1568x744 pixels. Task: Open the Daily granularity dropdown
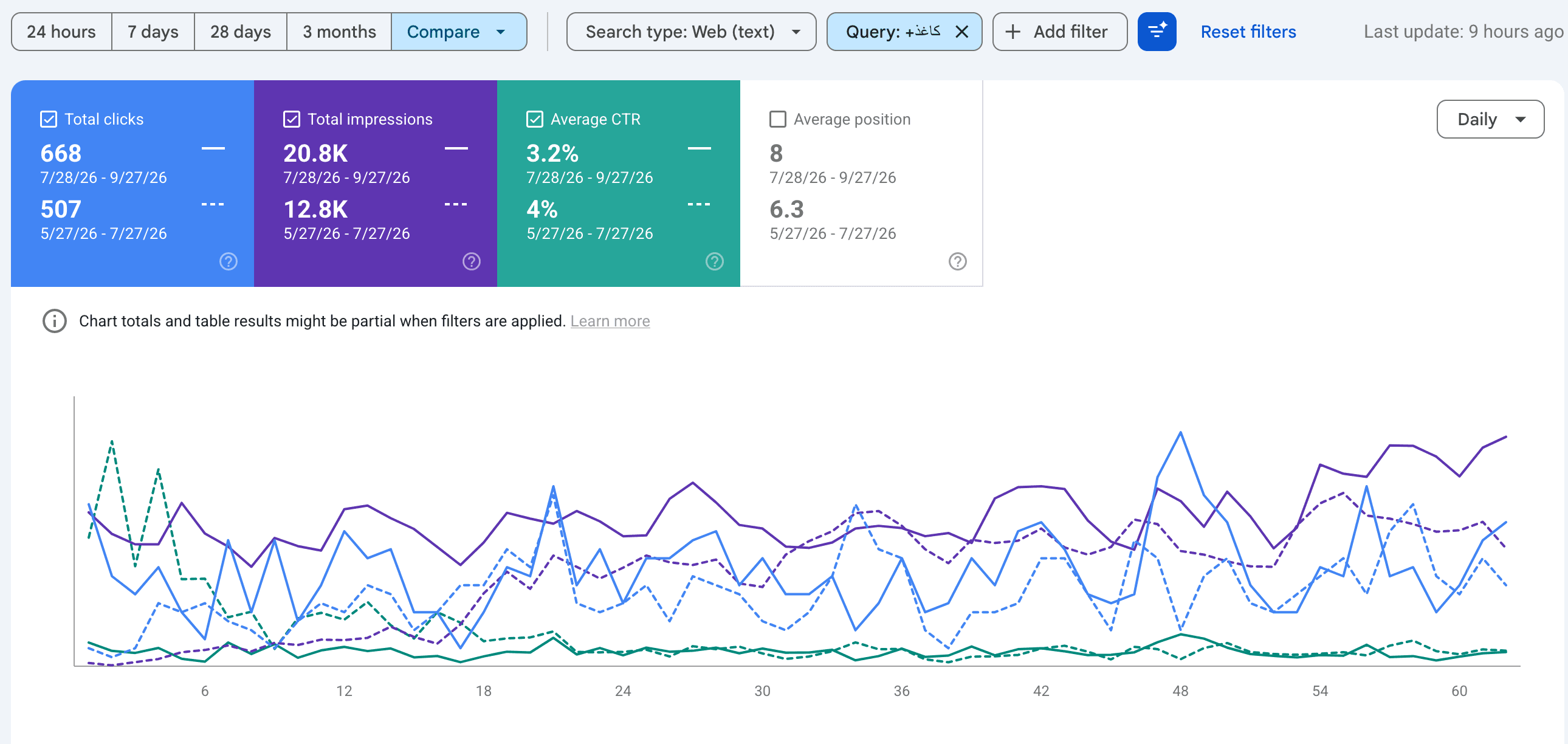tap(1490, 119)
